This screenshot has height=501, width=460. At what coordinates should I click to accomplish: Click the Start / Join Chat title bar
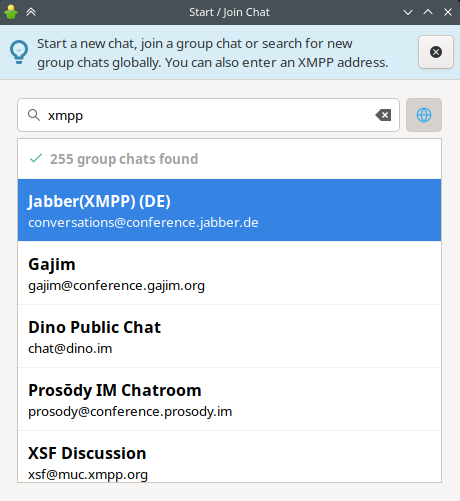(229, 12)
